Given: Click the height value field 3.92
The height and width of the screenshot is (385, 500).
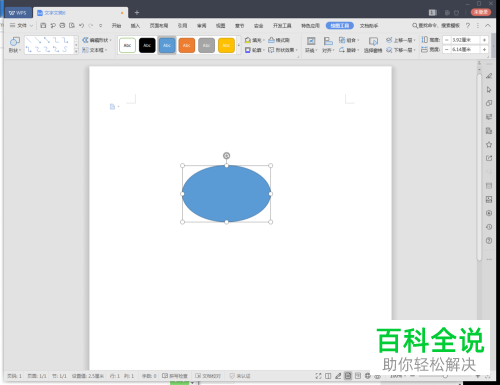Looking at the screenshot, I should (465, 40).
